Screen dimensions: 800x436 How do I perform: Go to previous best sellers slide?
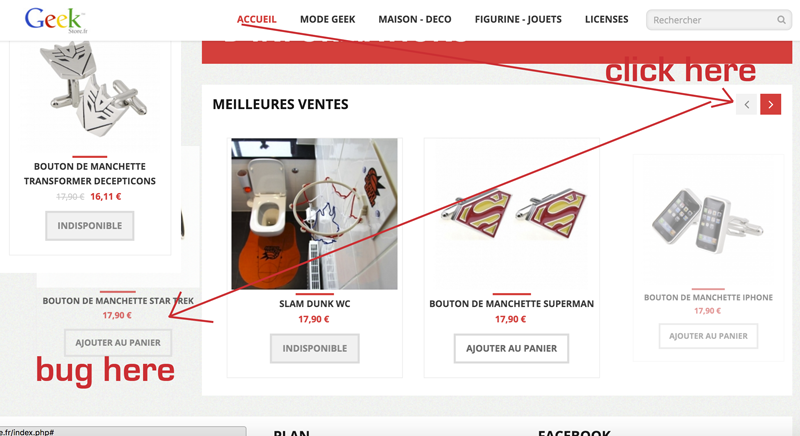coord(746,105)
